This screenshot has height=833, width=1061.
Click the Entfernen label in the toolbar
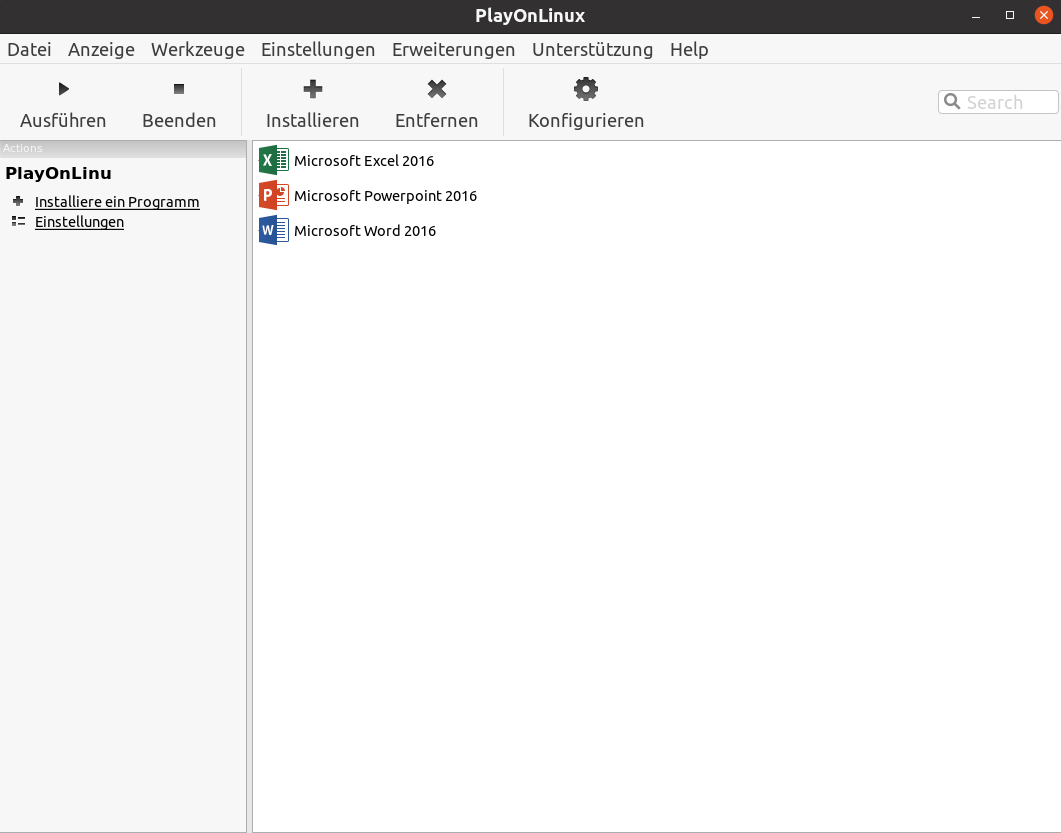tap(436, 120)
